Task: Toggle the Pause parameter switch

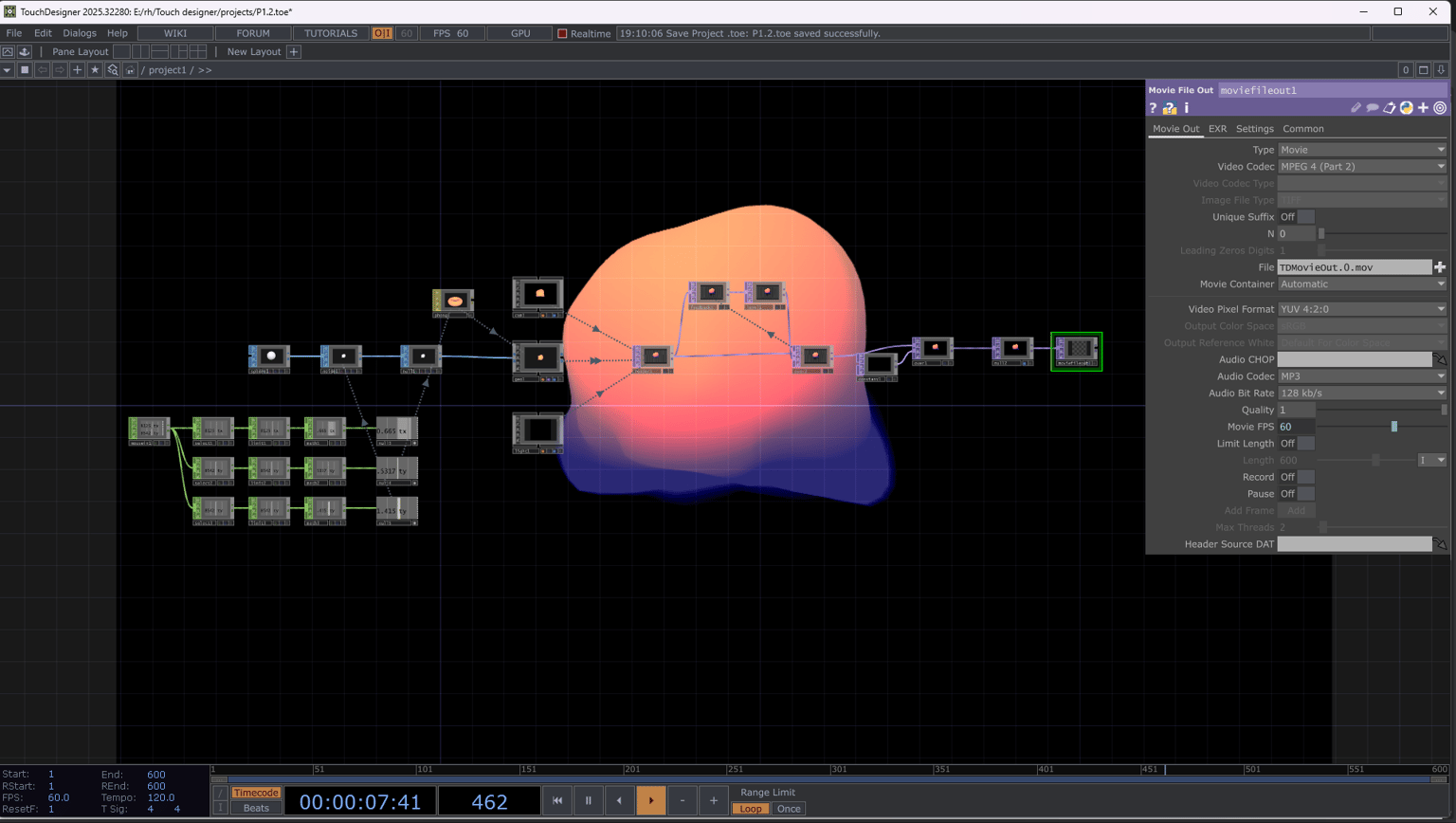Action: click(x=1297, y=494)
